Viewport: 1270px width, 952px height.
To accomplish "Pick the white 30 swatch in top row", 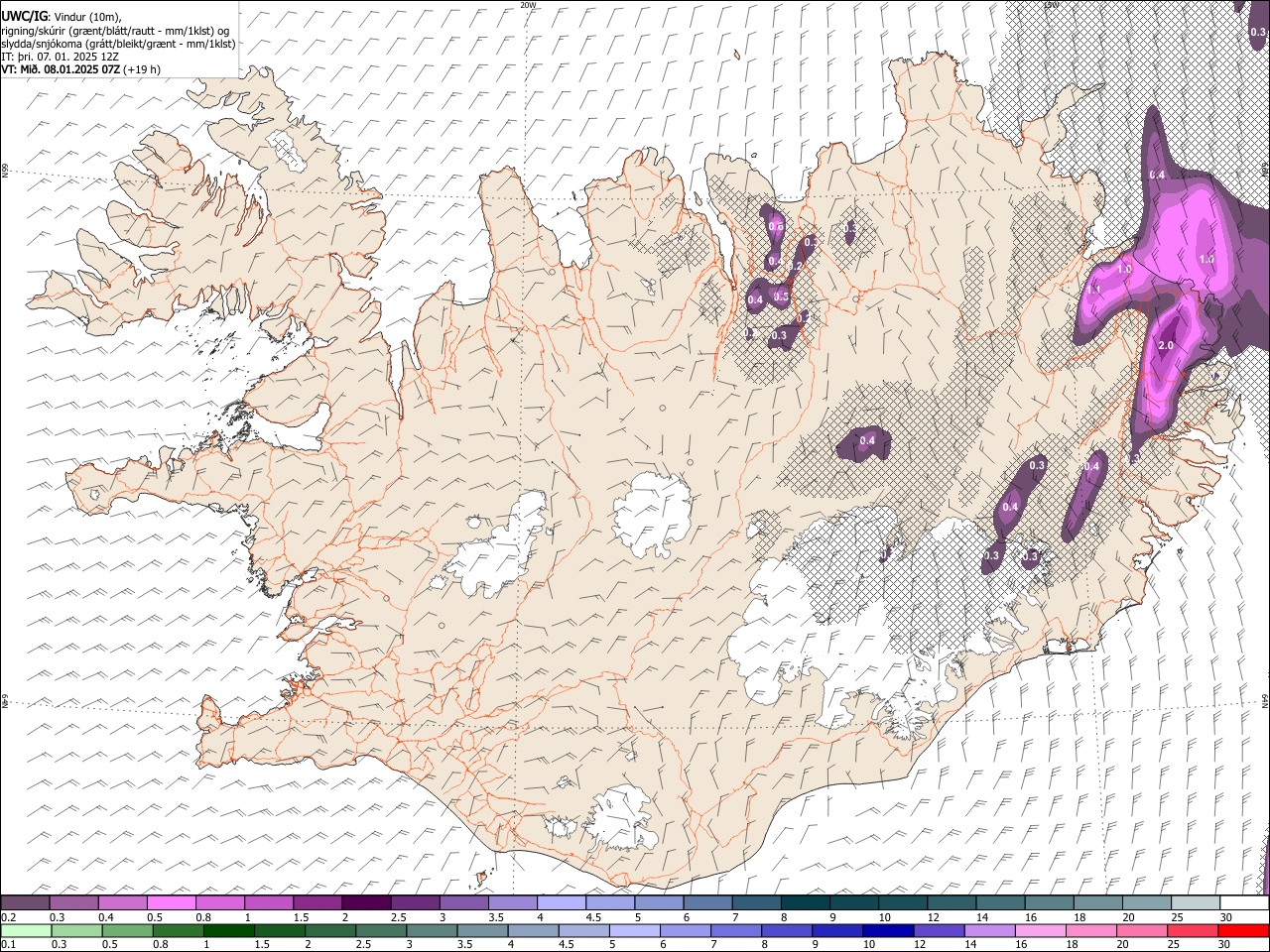I will [x=1245, y=902].
